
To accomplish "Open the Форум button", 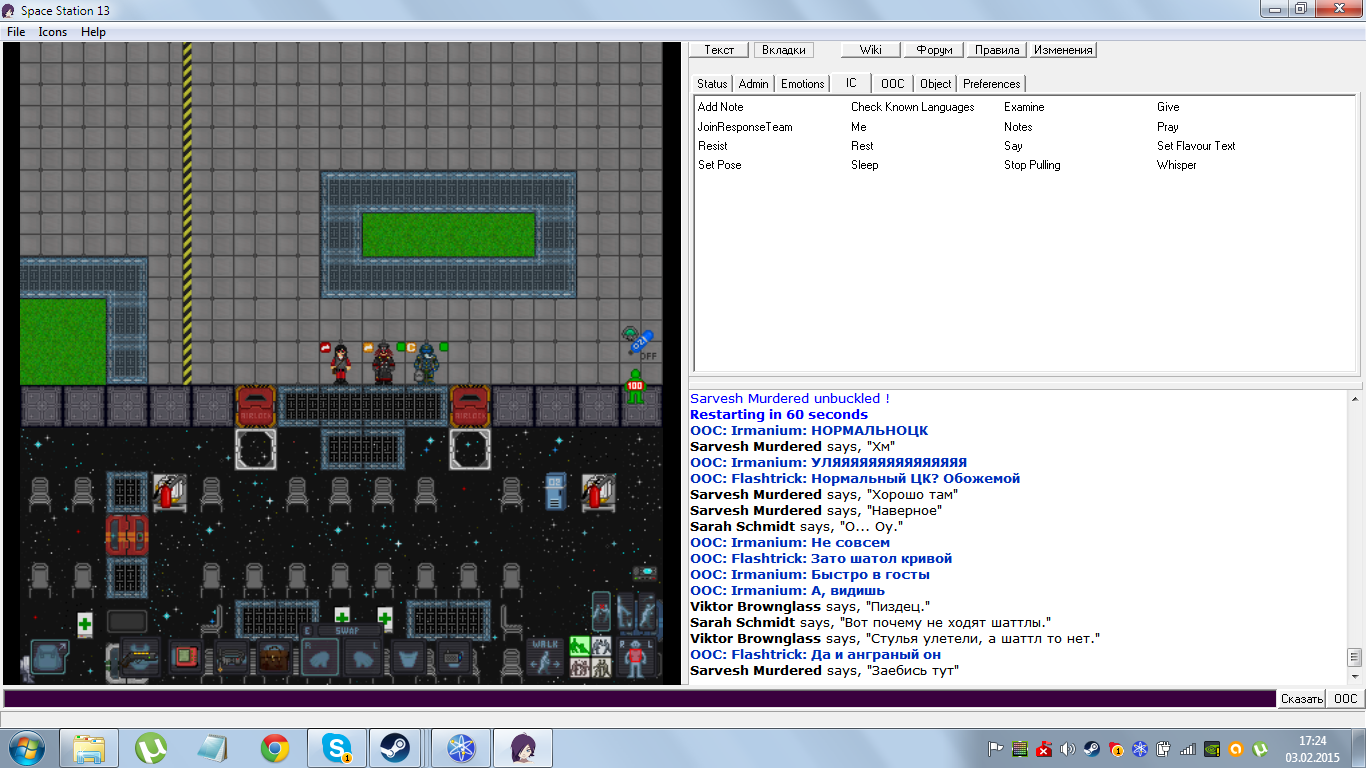I will pyautogui.click(x=934, y=50).
